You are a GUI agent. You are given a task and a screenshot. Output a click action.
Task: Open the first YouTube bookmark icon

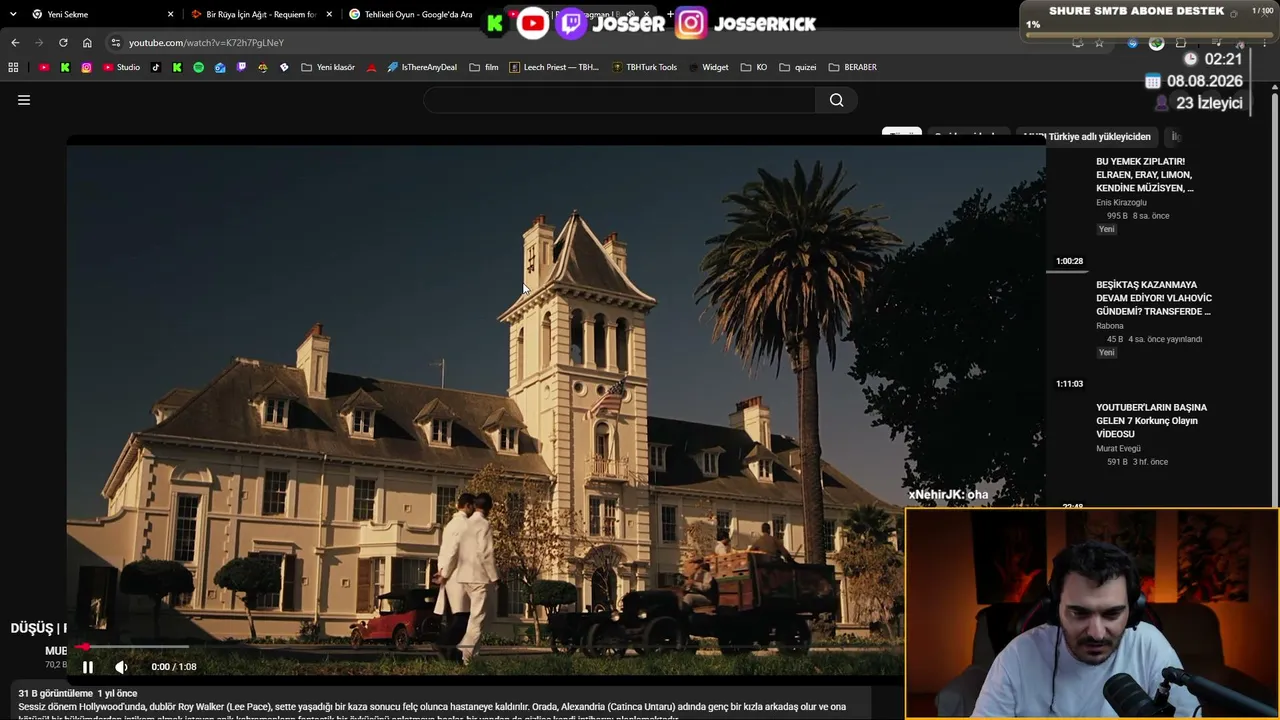click(44, 67)
